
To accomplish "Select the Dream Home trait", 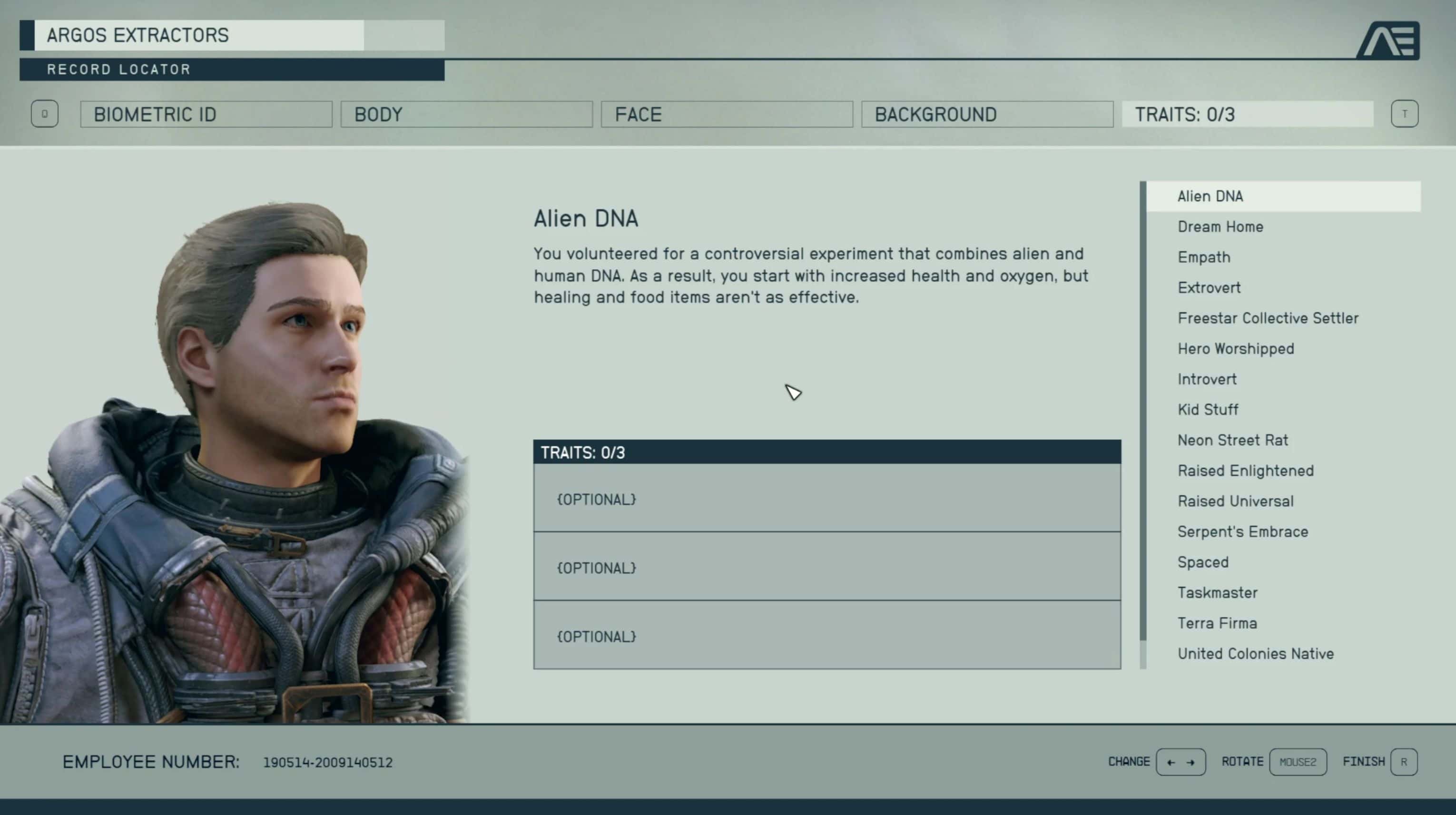I will pyautogui.click(x=1220, y=226).
